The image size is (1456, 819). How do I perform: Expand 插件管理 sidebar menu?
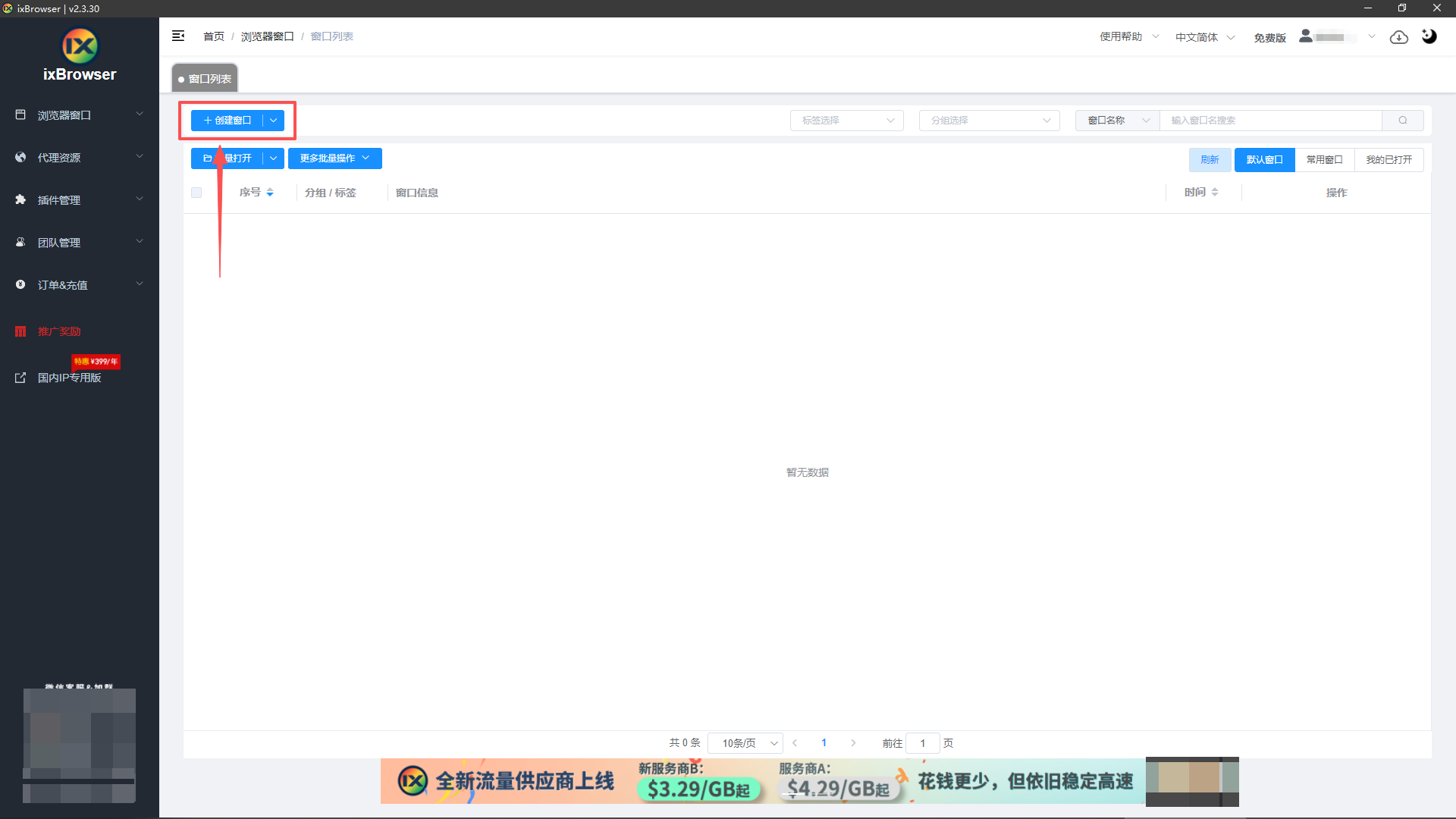pyautogui.click(x=80, y=200)
